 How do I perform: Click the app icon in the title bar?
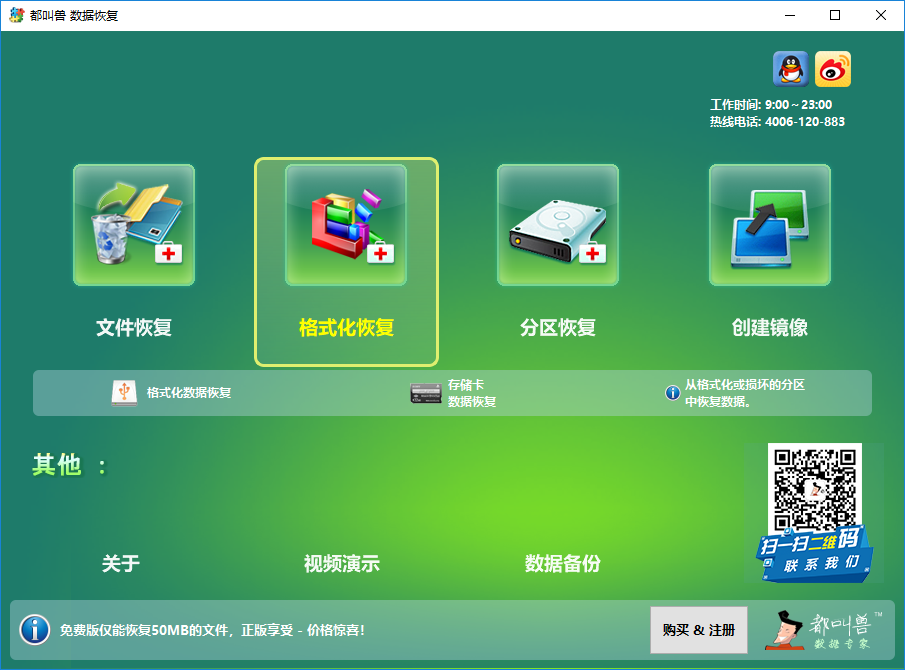point(16,15)
